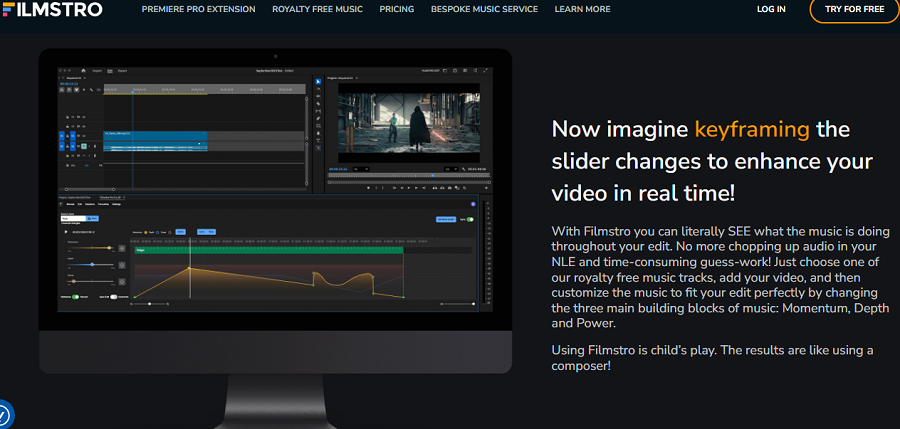This screenshot has width=900, height=429.
Task: Select the Depth graph radio button
Action: pos(157,233)
